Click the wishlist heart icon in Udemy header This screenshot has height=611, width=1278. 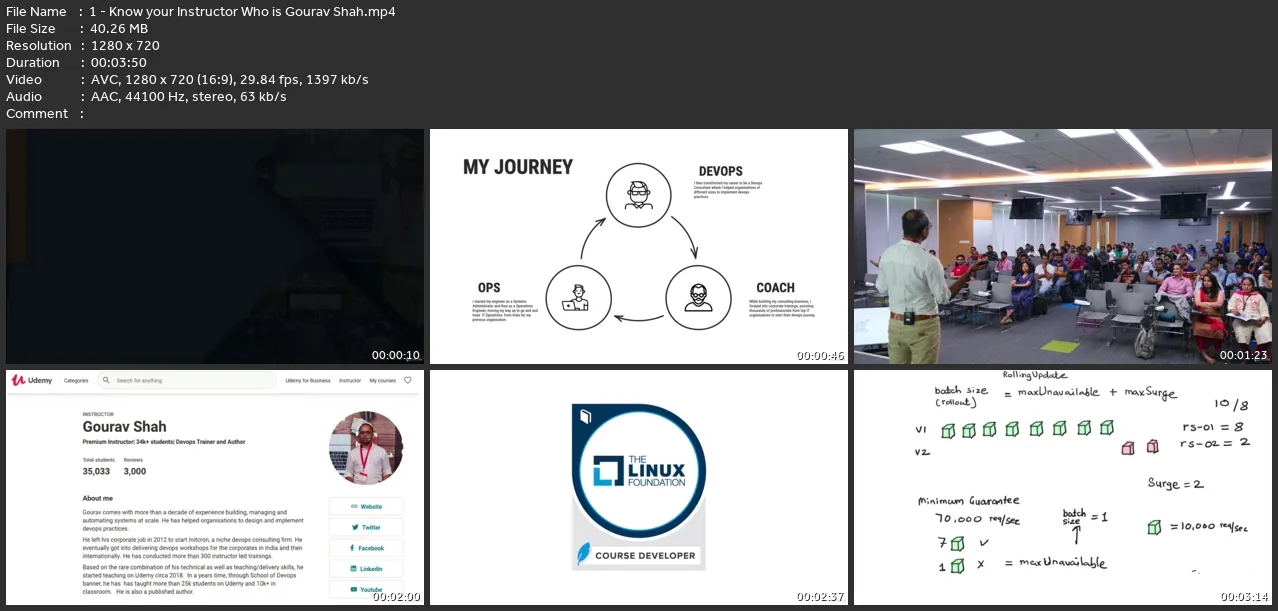(408, 380)
